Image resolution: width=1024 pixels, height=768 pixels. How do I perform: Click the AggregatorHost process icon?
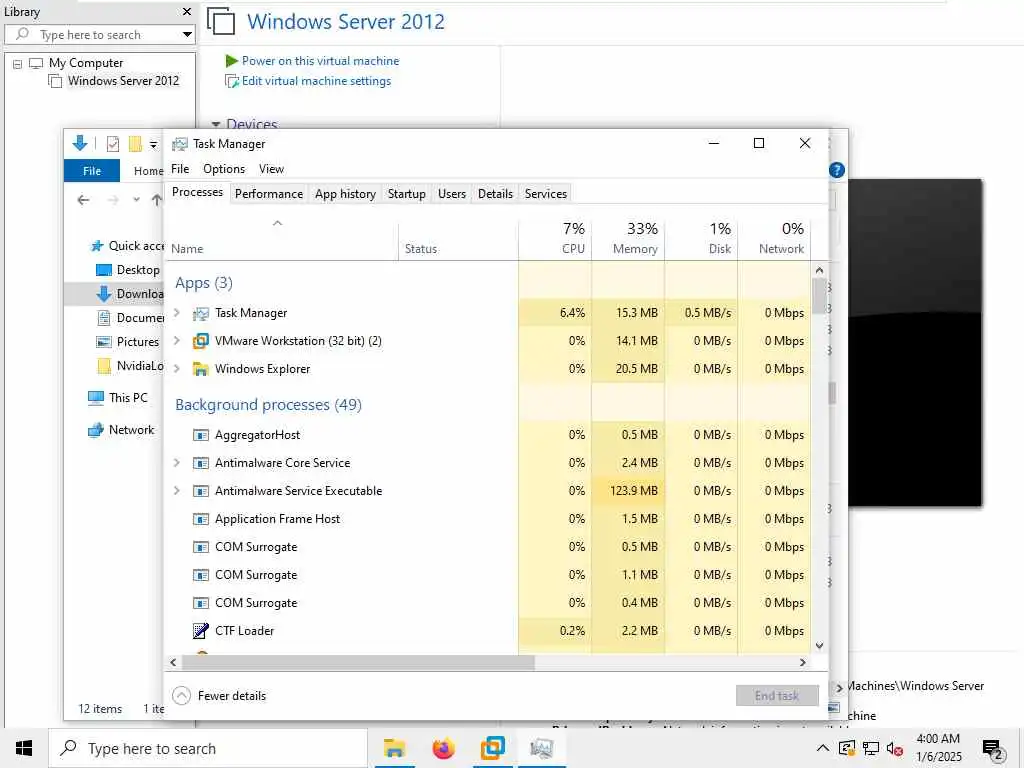200,435
